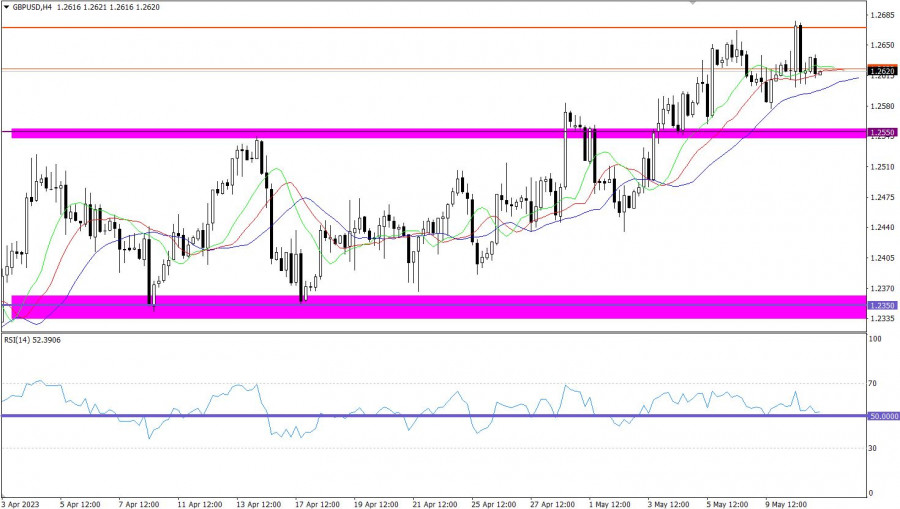This screenshot has height=509, width=900.
Task: Click the purple 1.2350 price level tag
Action: point(881,305)
